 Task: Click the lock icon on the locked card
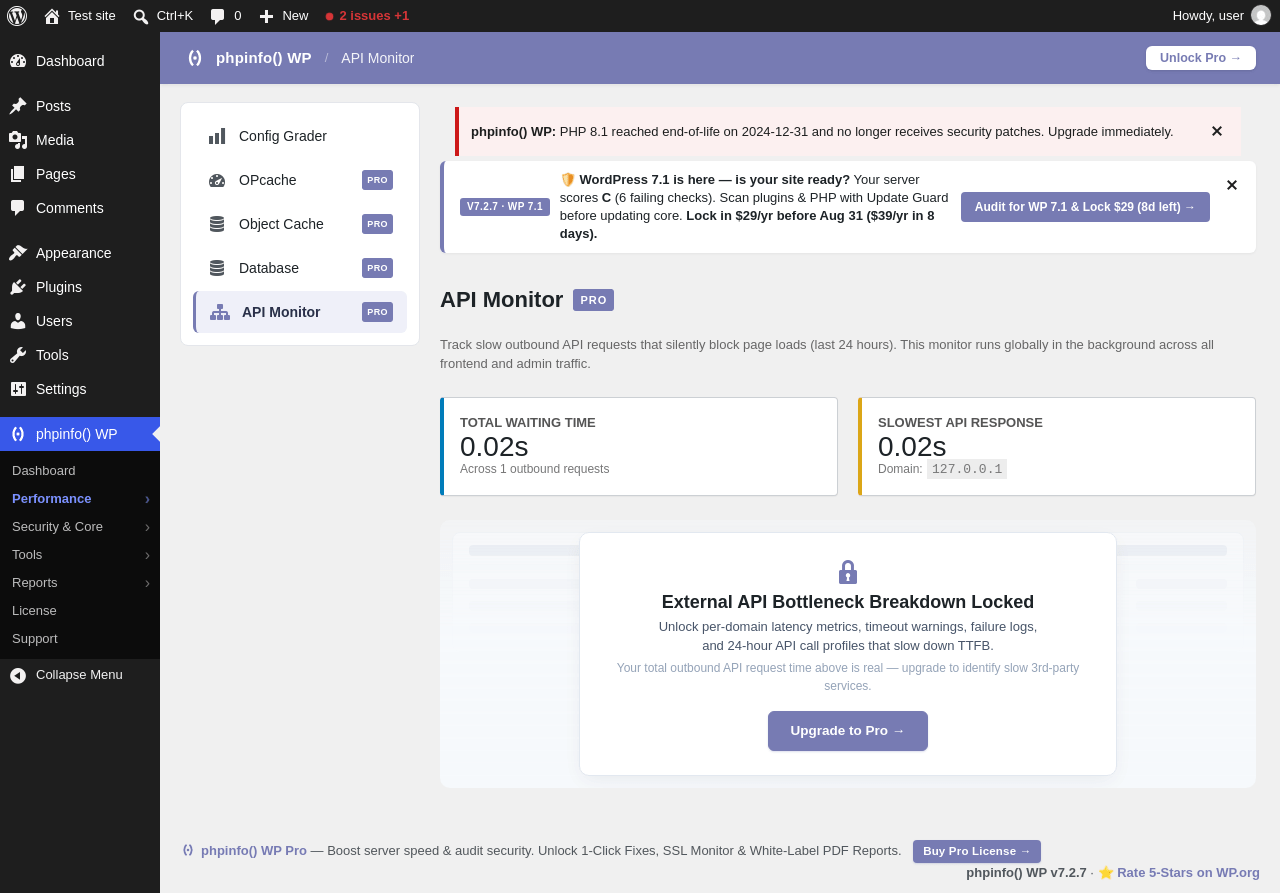pyautogui.click(x=848, y=572)
